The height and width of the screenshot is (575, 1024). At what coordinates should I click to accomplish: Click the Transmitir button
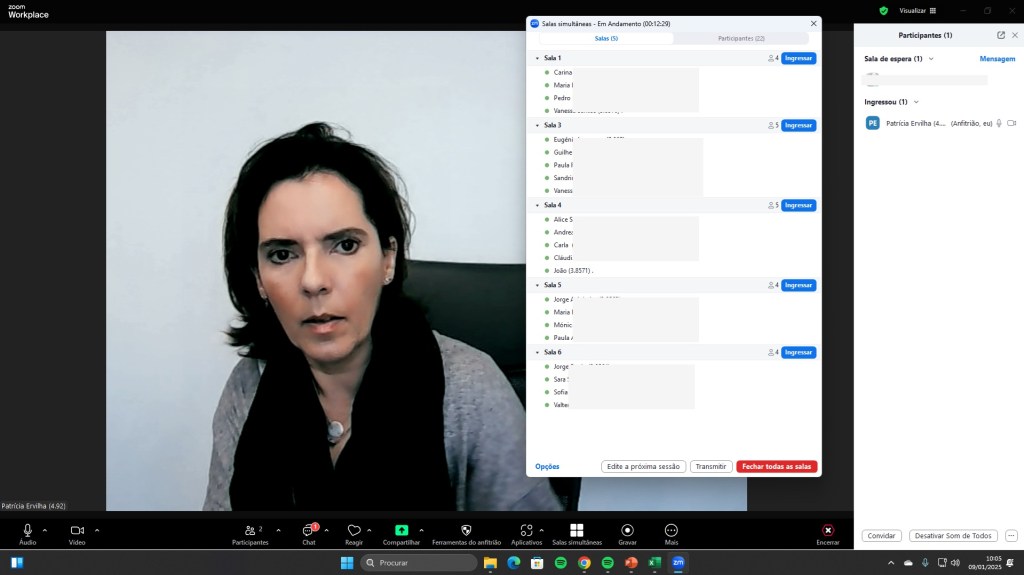coord(711,467)
